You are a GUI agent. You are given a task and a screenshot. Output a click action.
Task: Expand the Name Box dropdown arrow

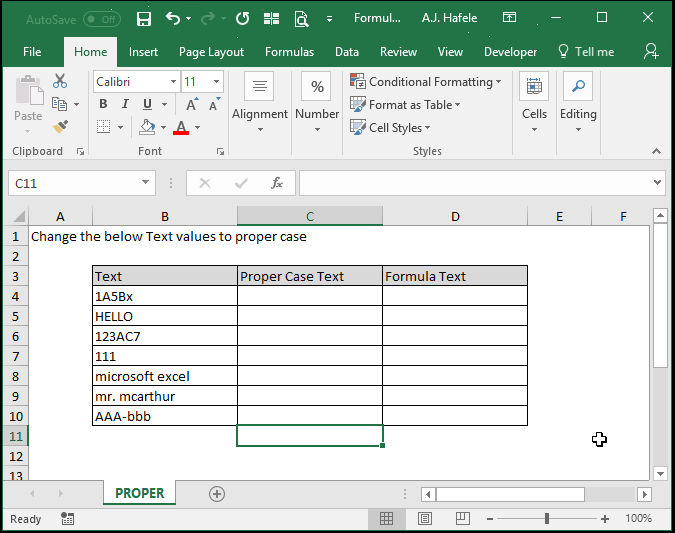click(x=146, y=182)
